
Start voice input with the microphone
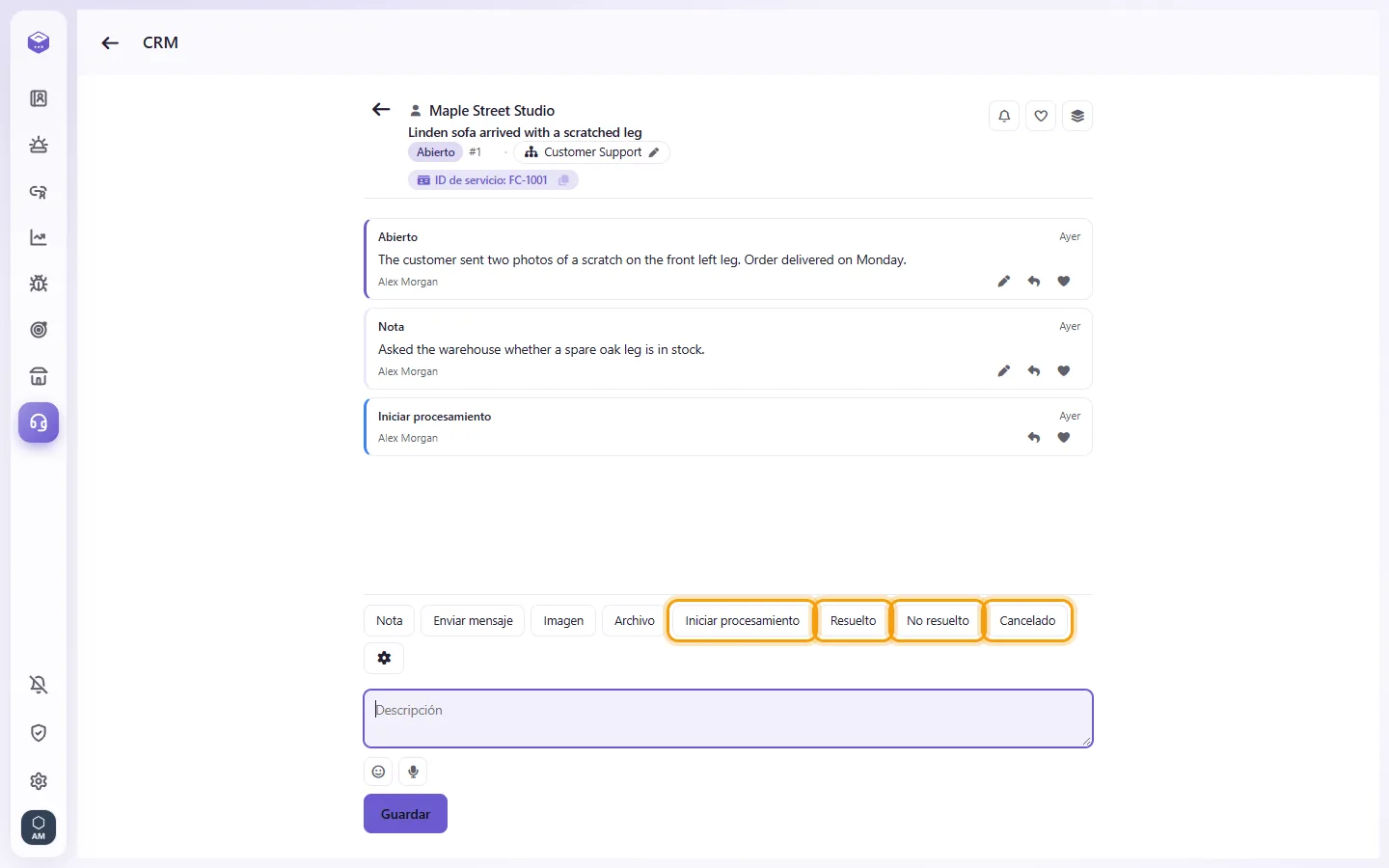coord(413,772)
